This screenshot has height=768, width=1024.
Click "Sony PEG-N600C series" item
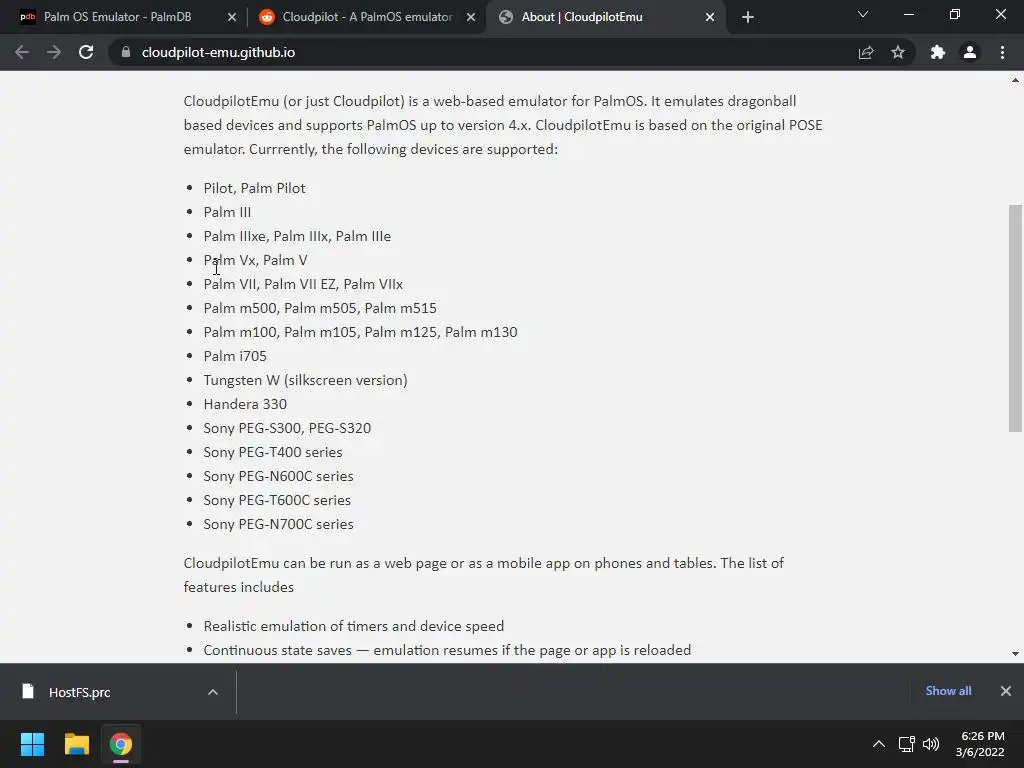click(278, 476)
